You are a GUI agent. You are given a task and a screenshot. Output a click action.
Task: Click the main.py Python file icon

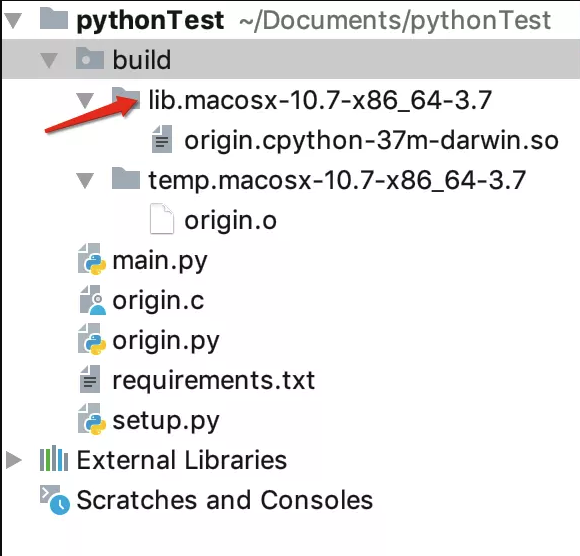[92, 259]
